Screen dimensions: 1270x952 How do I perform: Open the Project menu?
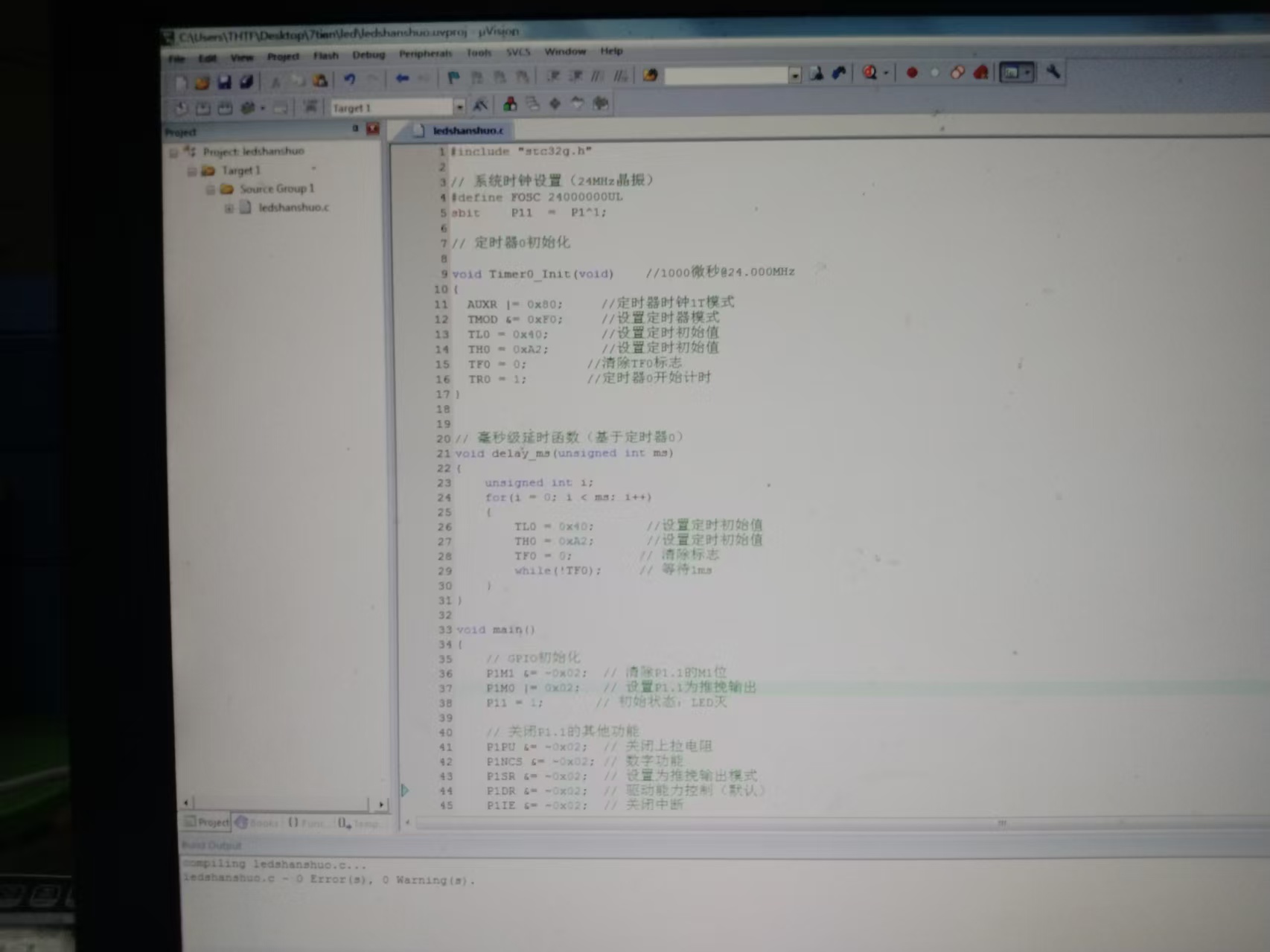283,57
